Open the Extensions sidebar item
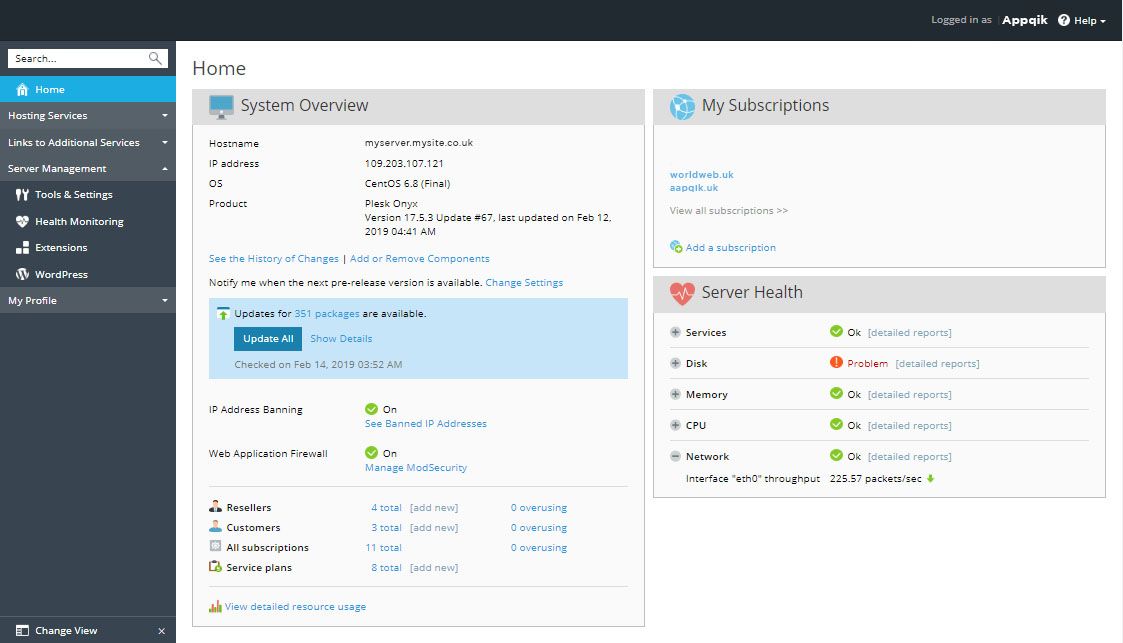This screenshot has height=643, width=1123. coord(60,248)
